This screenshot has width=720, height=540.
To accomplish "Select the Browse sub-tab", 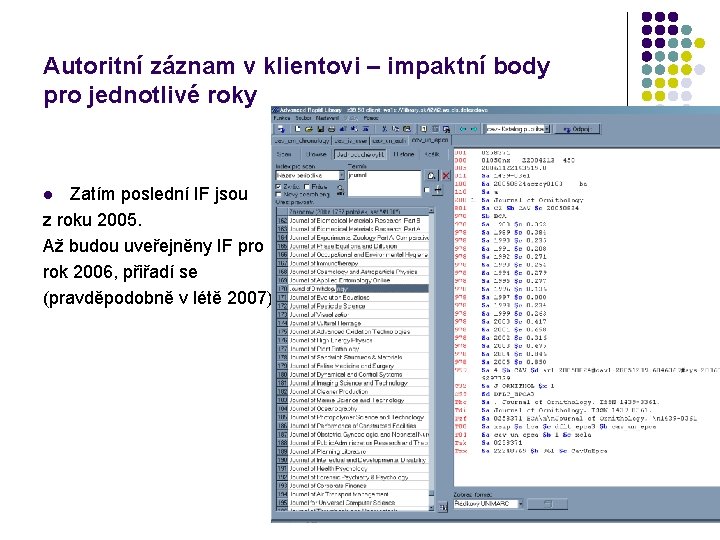I will click(x=316, y=154).
